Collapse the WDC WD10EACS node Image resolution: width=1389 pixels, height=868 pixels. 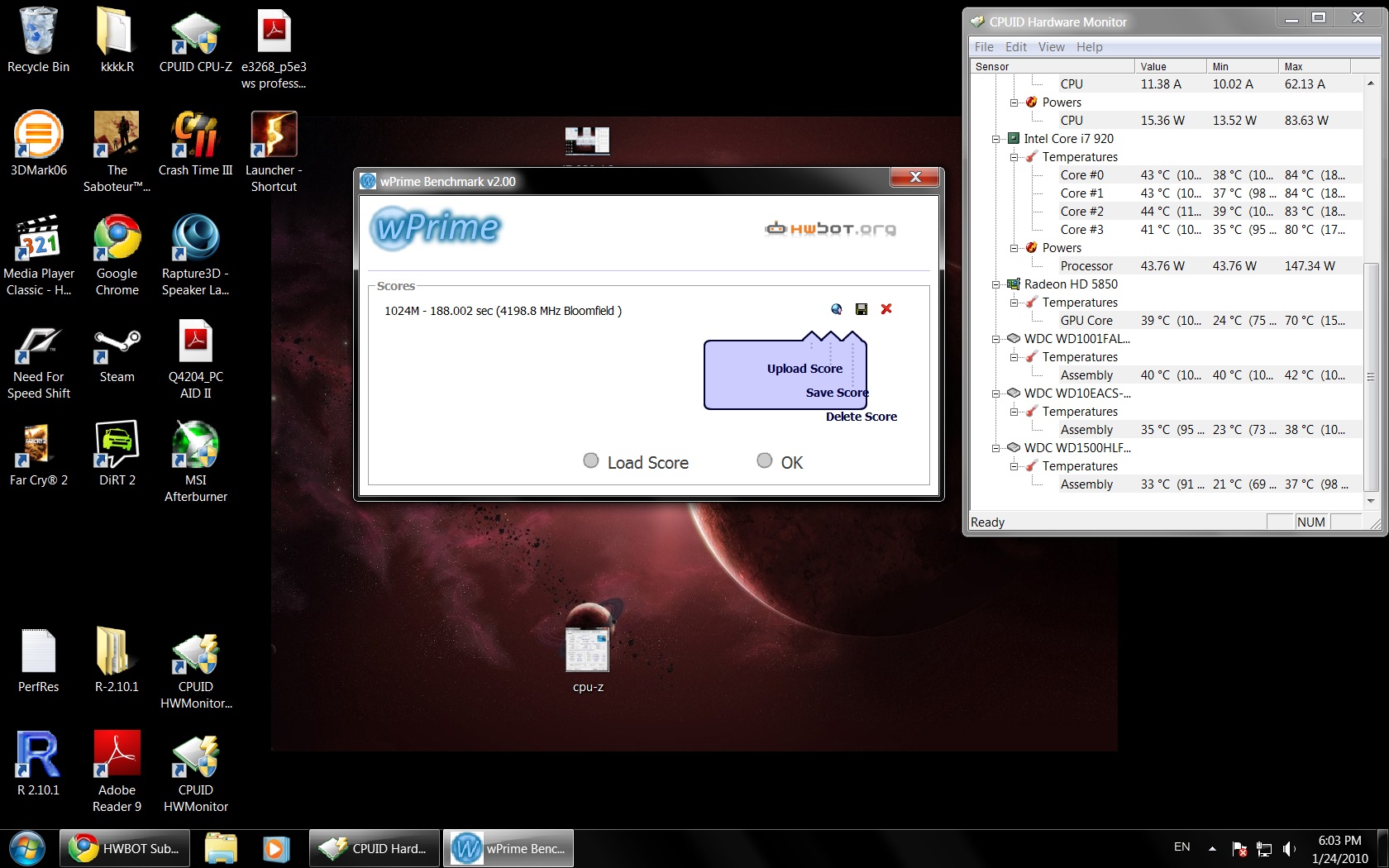[996, 393]
